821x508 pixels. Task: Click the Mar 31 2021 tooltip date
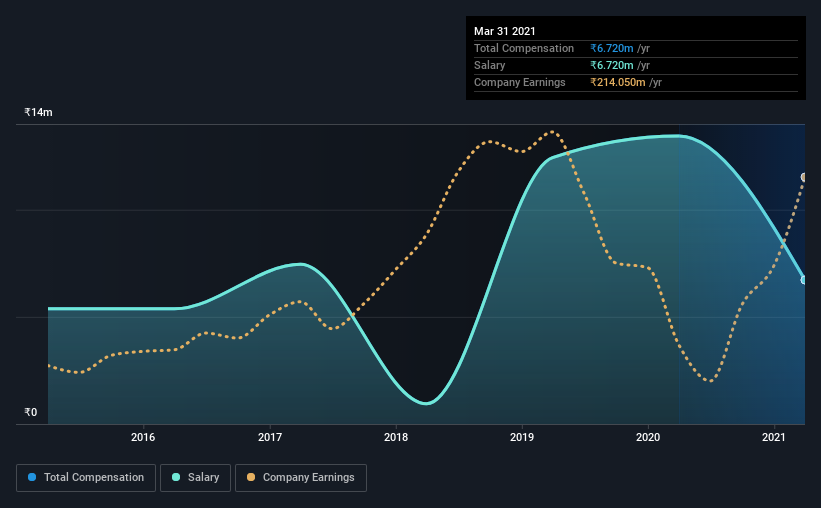click(x=505, y=31)
